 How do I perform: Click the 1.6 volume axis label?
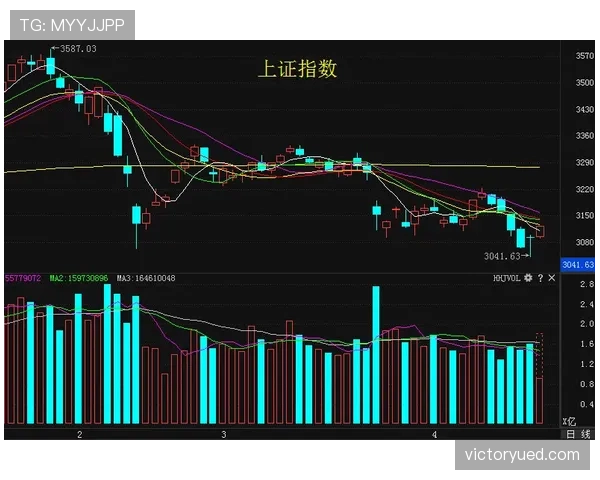pyautogui.click(x=587, y=344)
